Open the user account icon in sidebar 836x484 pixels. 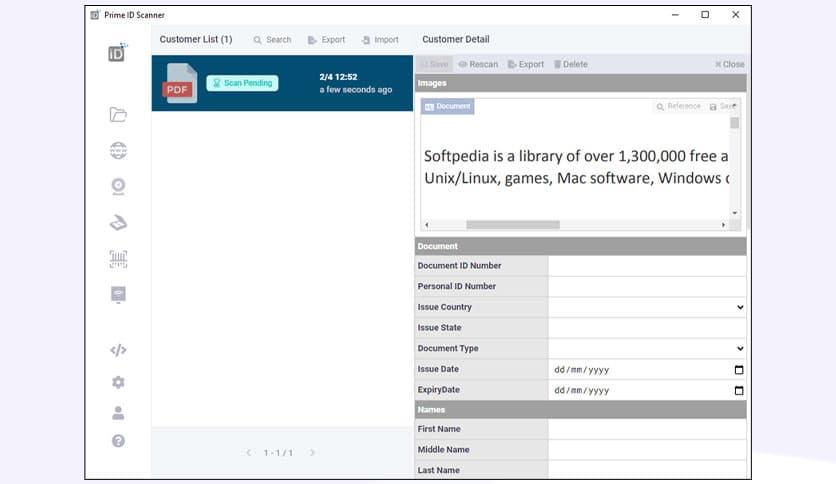(x=118, y=413)
